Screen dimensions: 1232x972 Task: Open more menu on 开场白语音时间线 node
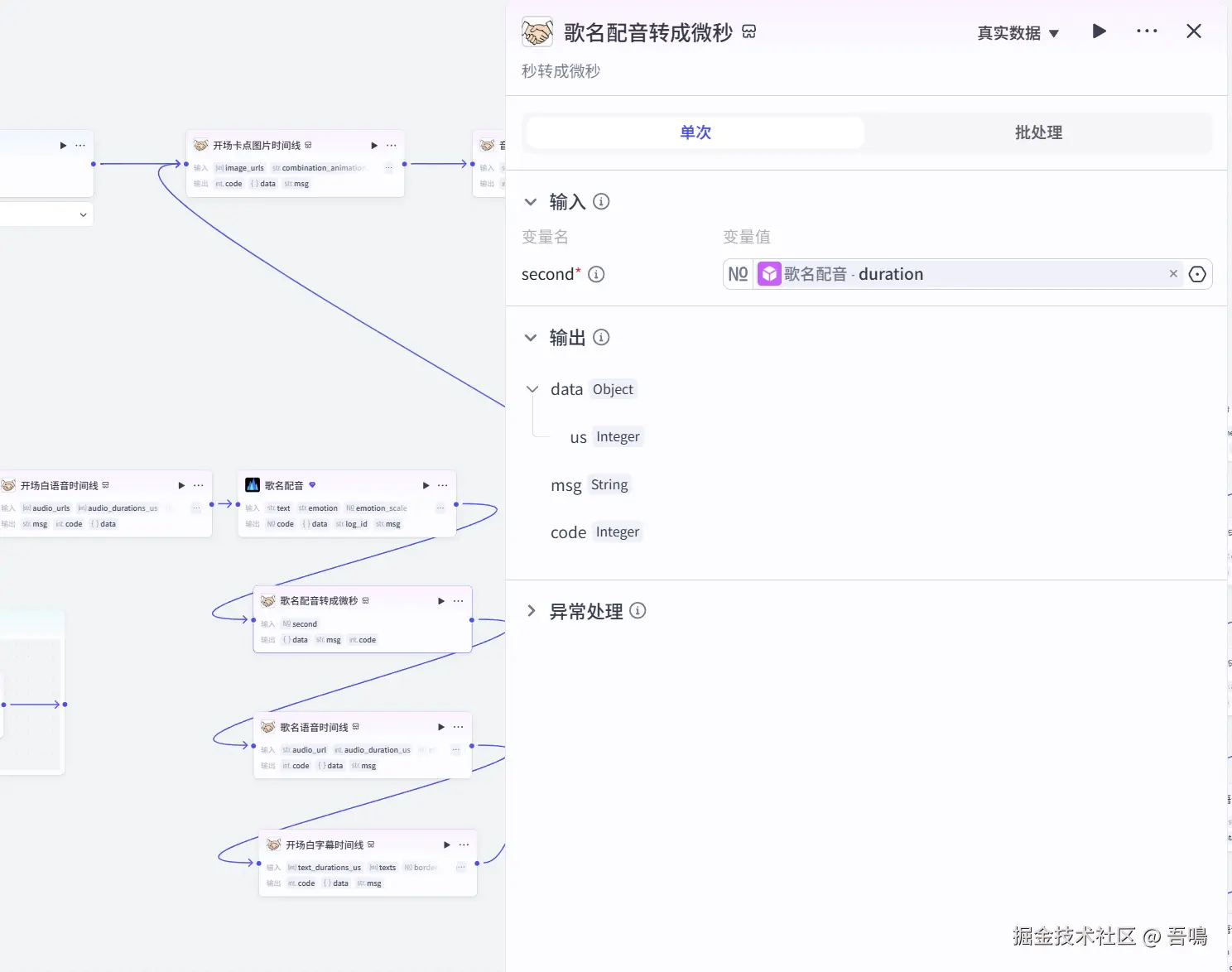pos(199,486)
